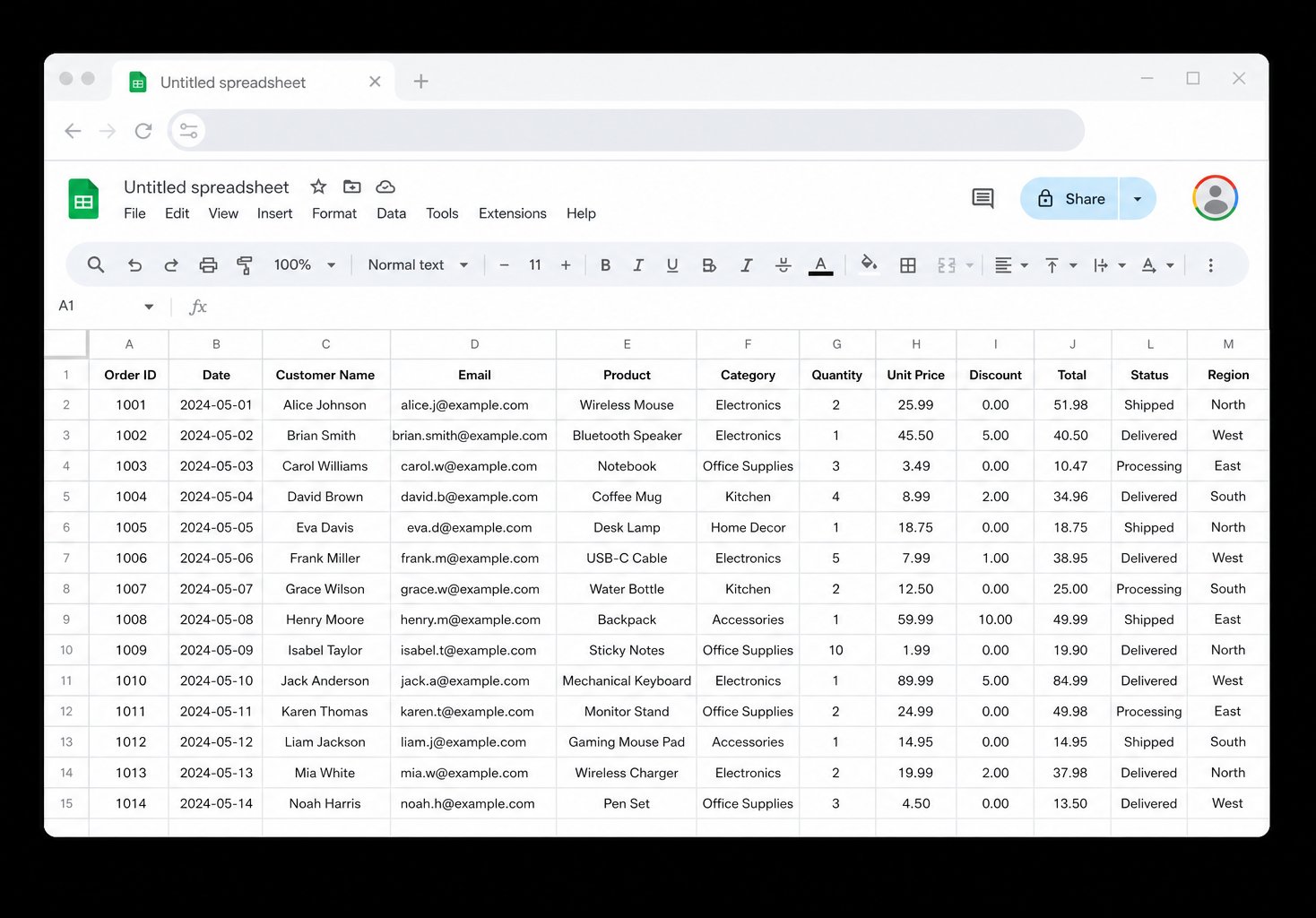The width and height of the screenshot is (1316, 918).
Task: Open the 100% zoom dropdown
Action: (305, 264)
